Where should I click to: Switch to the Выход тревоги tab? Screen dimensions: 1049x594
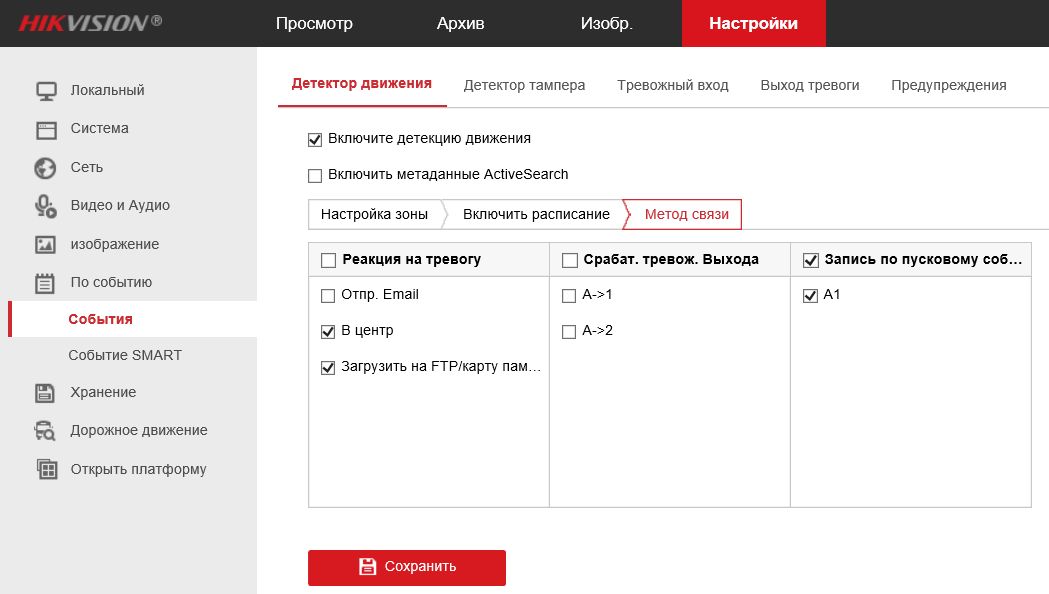(x=809, y=85)
